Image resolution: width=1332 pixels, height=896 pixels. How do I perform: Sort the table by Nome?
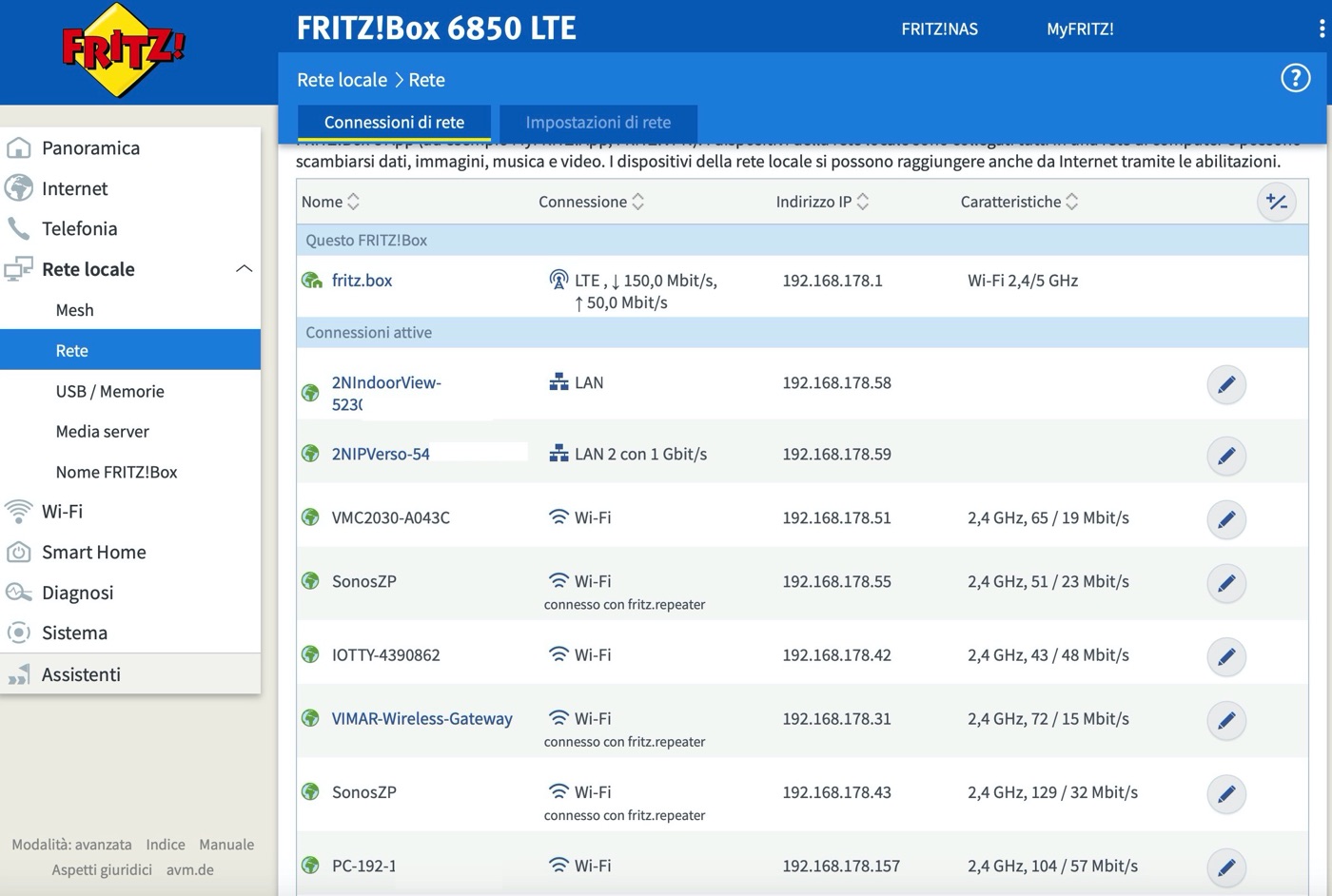coord(330,202)
